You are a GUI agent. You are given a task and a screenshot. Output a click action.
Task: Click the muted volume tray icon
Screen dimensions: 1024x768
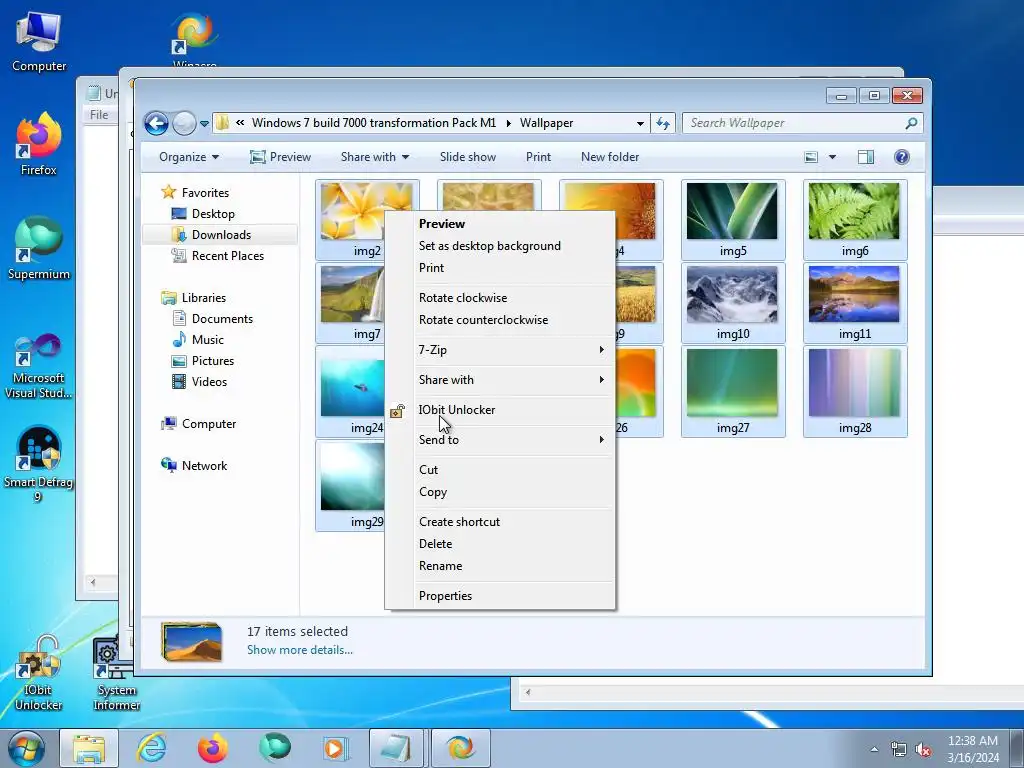pos(923,750)
